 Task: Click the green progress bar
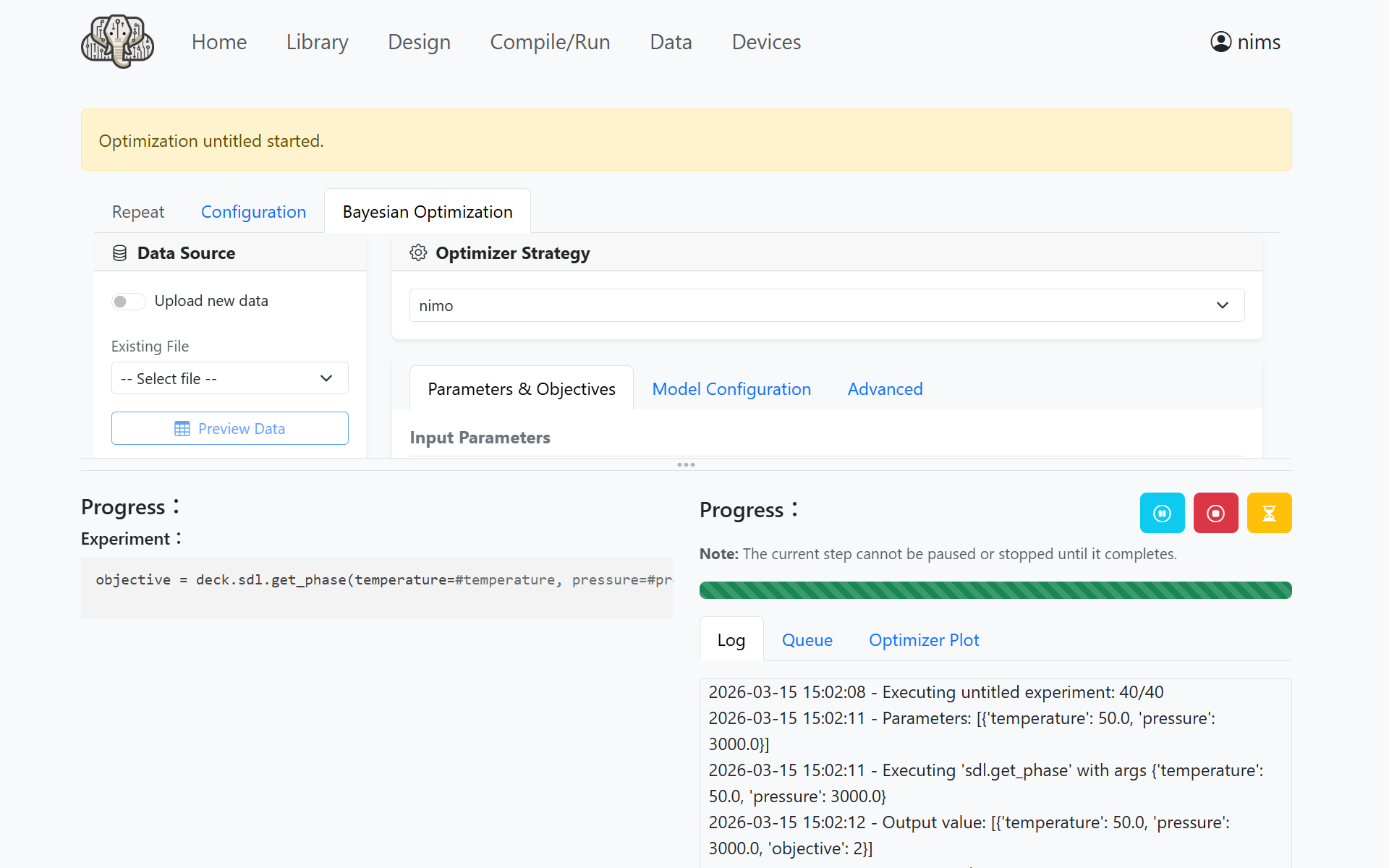click(x=995, y=590)
